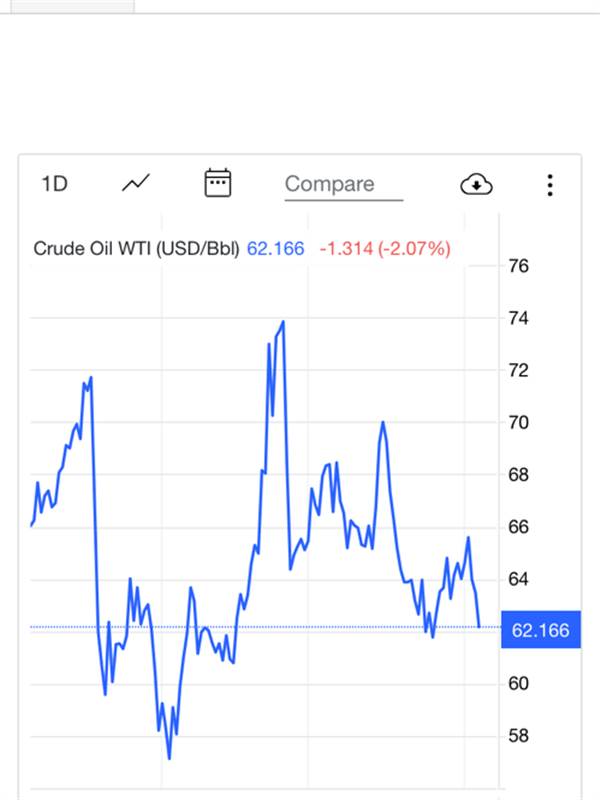Open the calendar date range picker
Screen dimensions: 600x800
click(218, 183)
